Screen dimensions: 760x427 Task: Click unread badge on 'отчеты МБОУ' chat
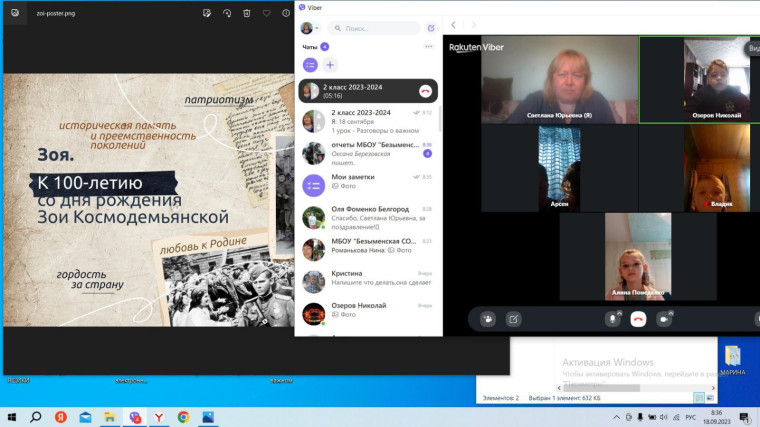point(427,154)
